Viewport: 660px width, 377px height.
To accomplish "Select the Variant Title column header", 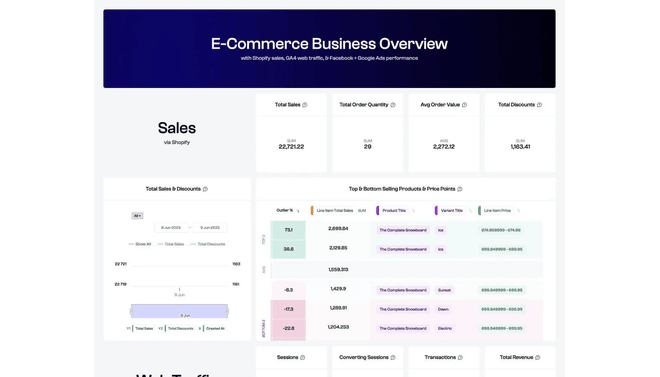I will coord(452,210).
